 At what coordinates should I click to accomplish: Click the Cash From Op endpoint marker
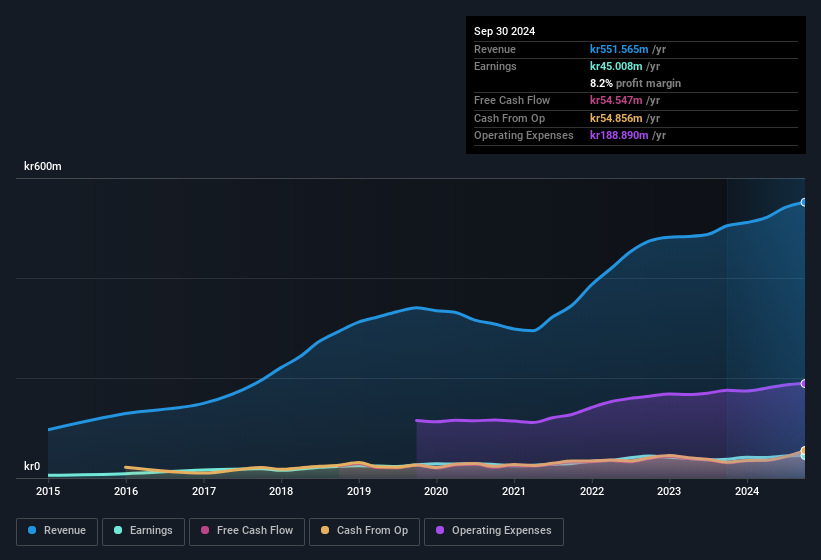[804, 451]
